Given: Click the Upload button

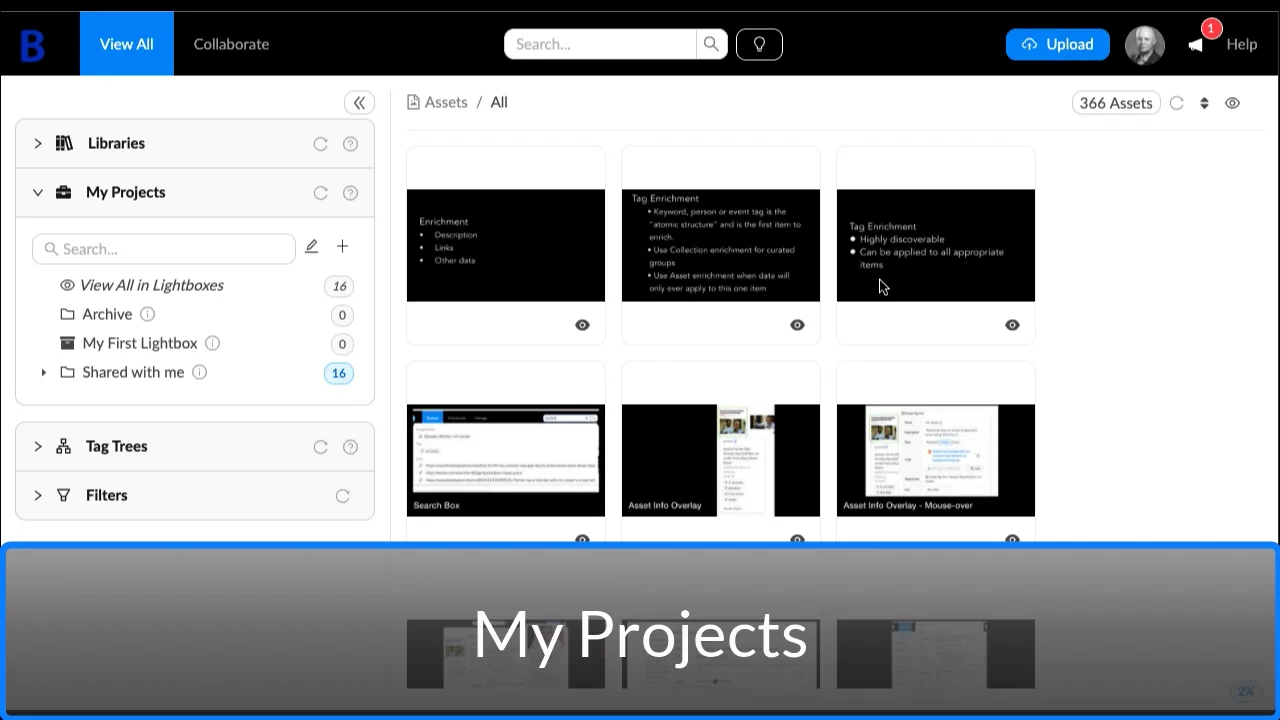Looking at the screenshot, I should (x=1057, y=44).
